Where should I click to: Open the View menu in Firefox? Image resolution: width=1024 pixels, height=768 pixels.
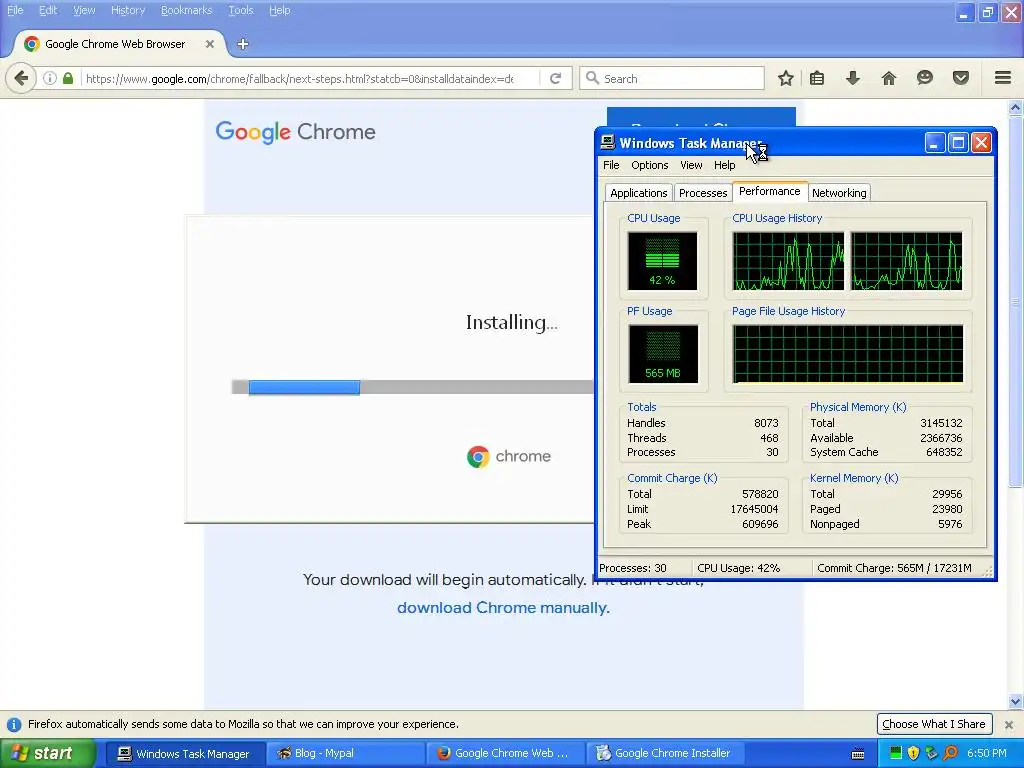click(x=84, y=10)
